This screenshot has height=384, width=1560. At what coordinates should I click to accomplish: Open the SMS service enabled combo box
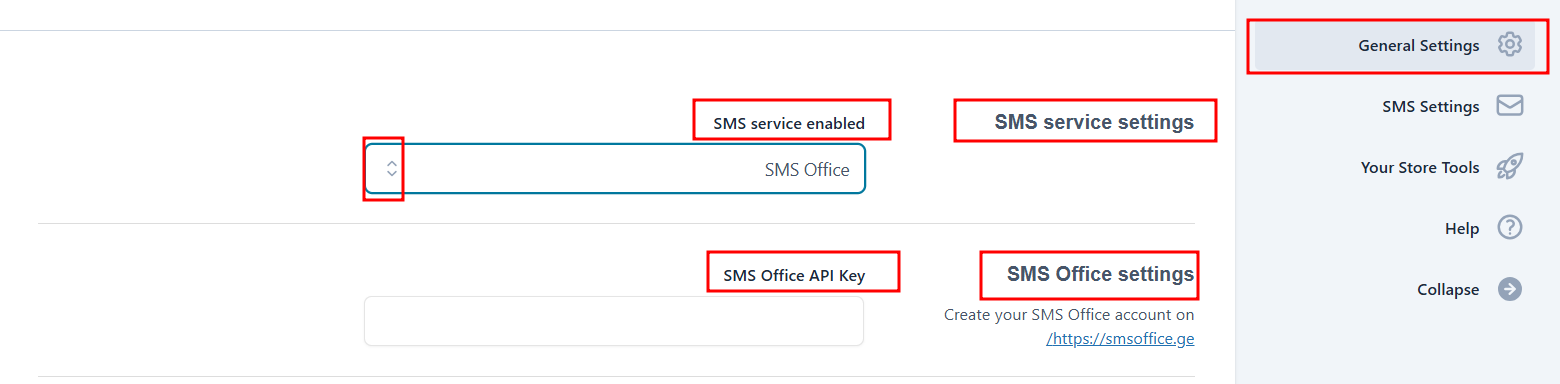615,169
